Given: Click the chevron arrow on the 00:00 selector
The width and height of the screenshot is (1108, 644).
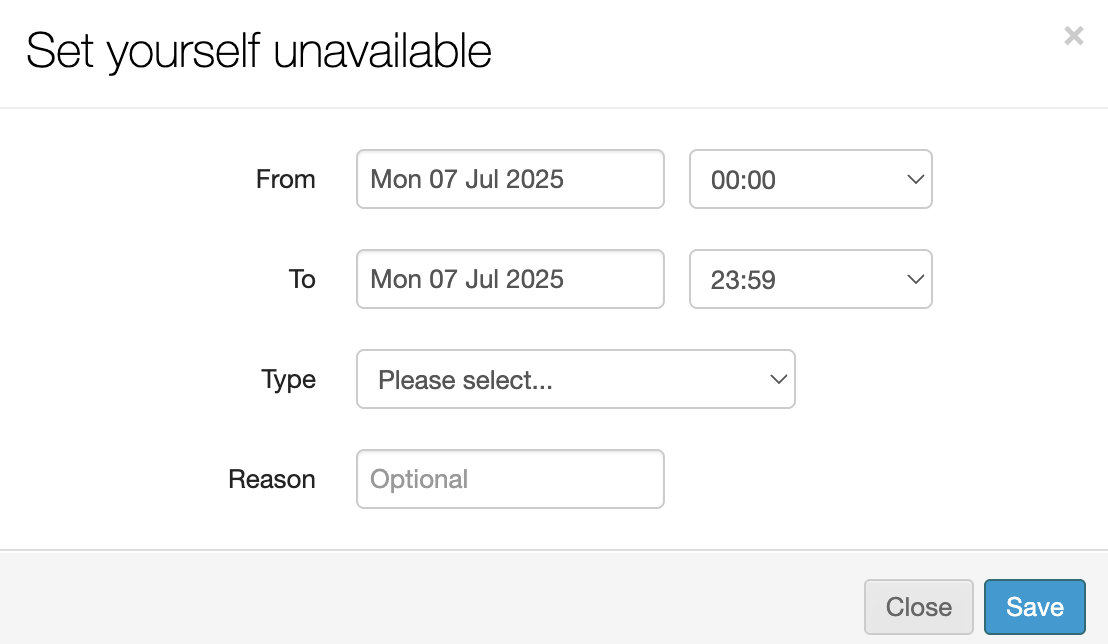Looking at the screenshot, I should 914,179.
